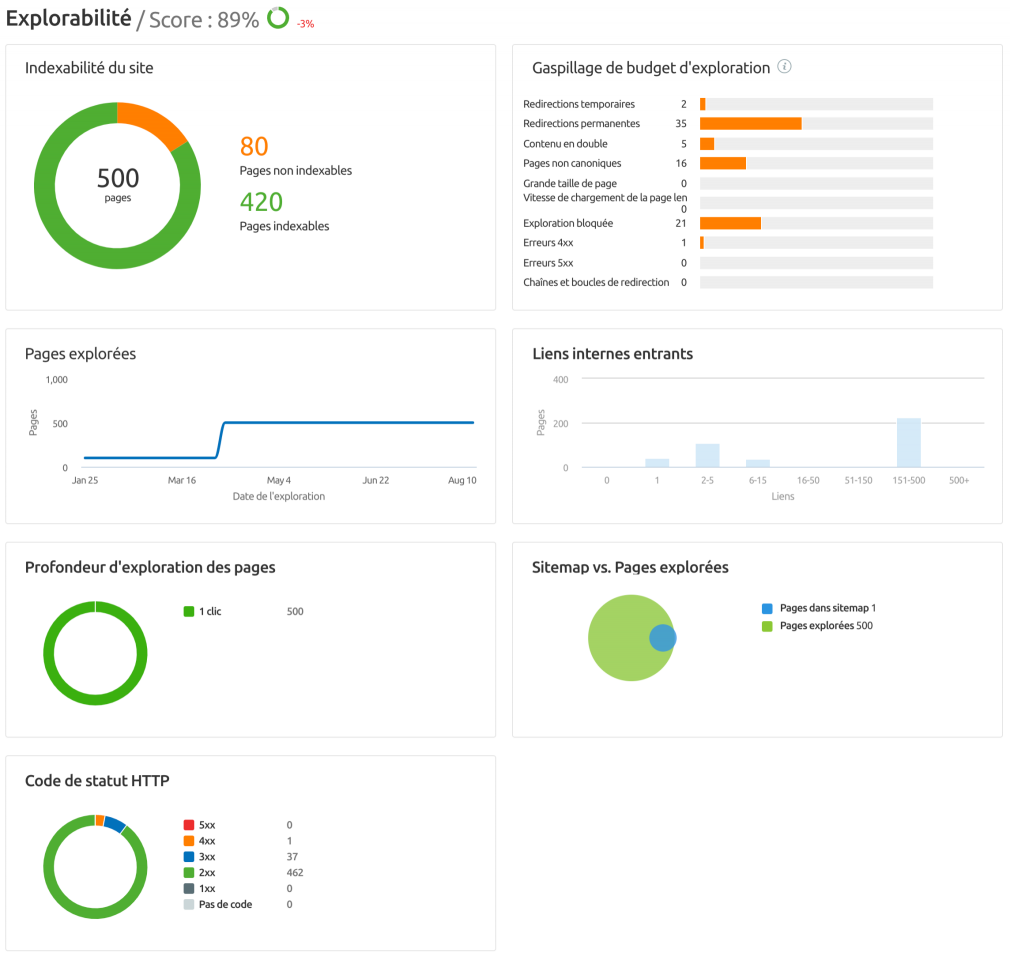
Task: Click the Grande taille de page label
Action: click(x=569, y=184)
